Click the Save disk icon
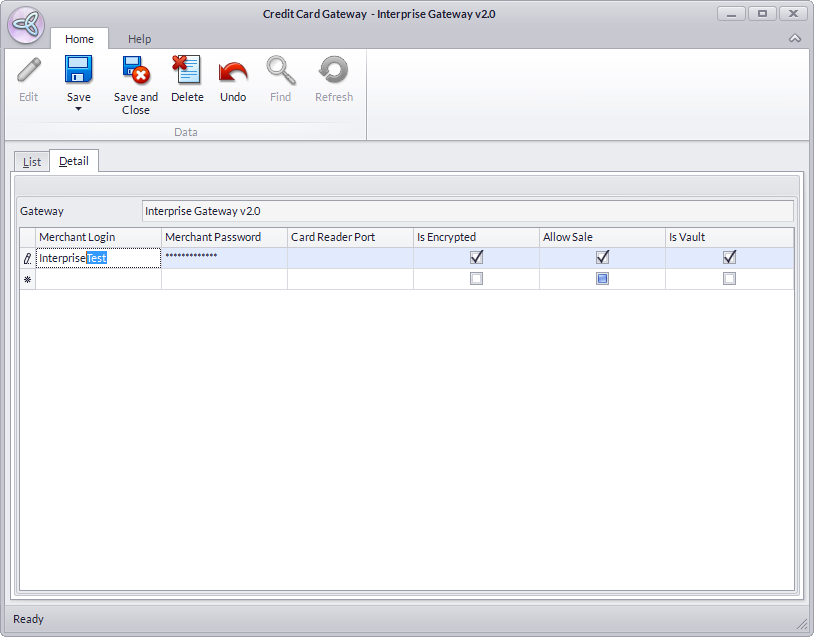Viewport: 814px width, 637px height. 79,70
